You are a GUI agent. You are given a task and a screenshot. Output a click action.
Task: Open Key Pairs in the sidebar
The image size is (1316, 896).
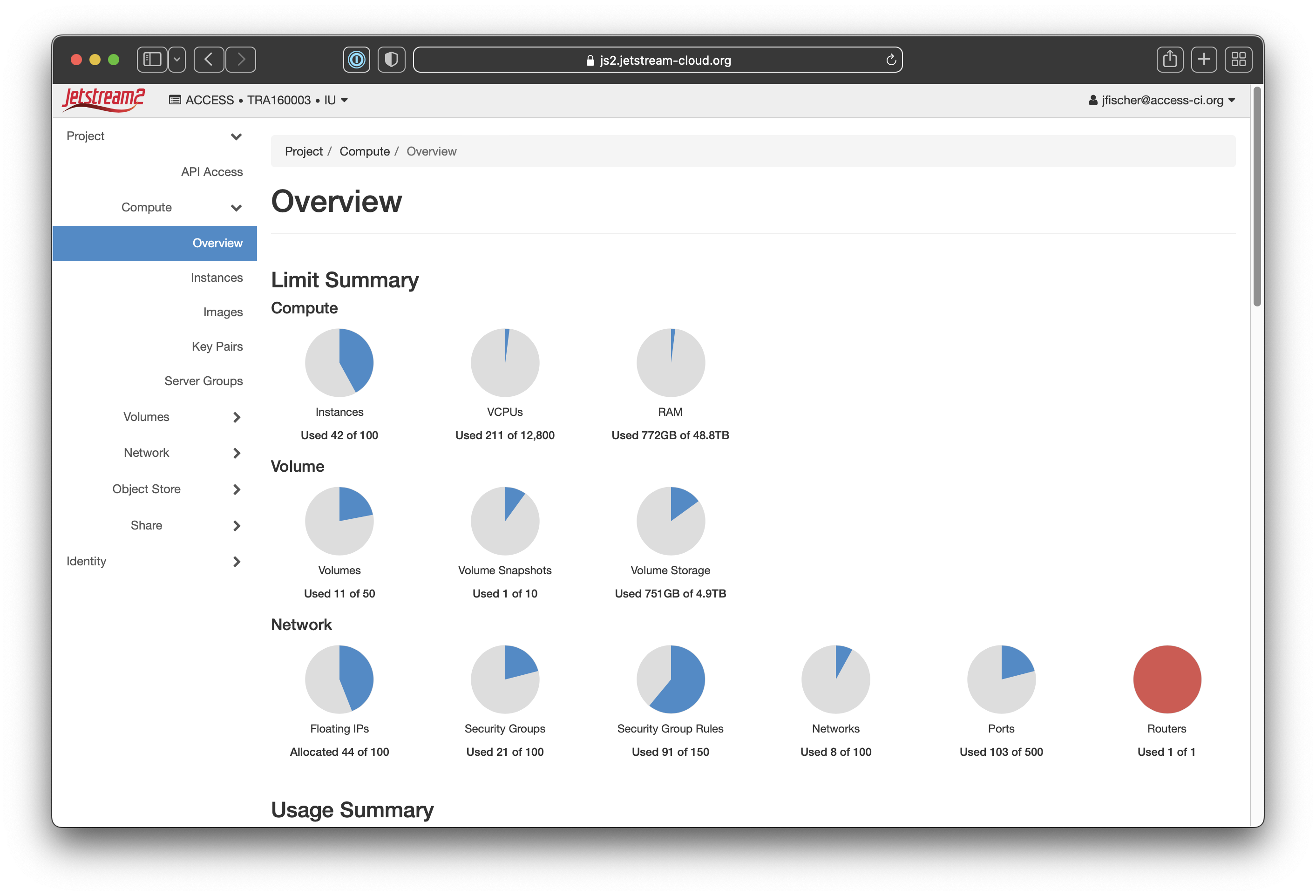(x=217, y=346)
